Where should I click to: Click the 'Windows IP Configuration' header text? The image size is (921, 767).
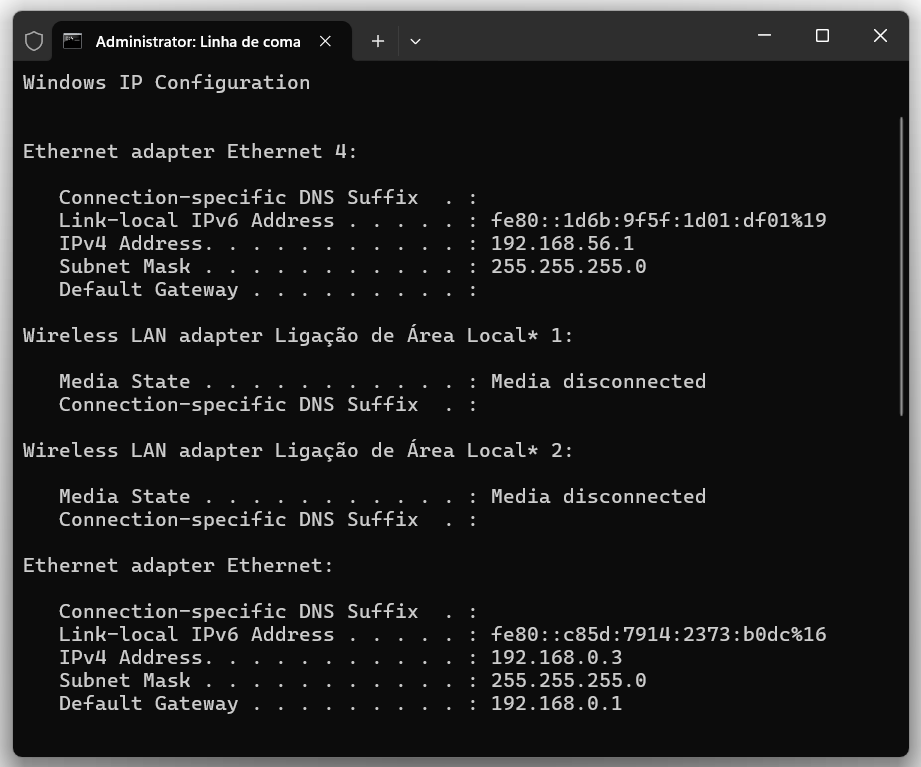click(166, 82)
